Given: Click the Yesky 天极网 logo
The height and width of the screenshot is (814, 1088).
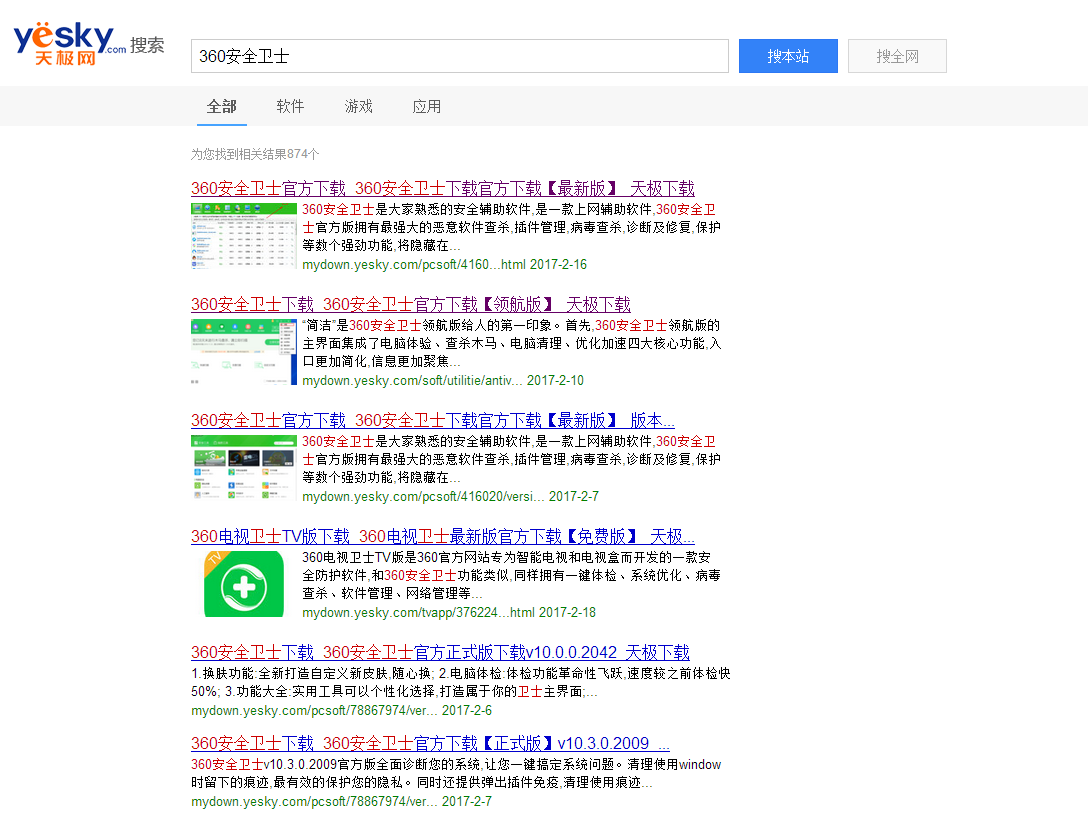Looking at the screenshot, I should click(69, 44).
